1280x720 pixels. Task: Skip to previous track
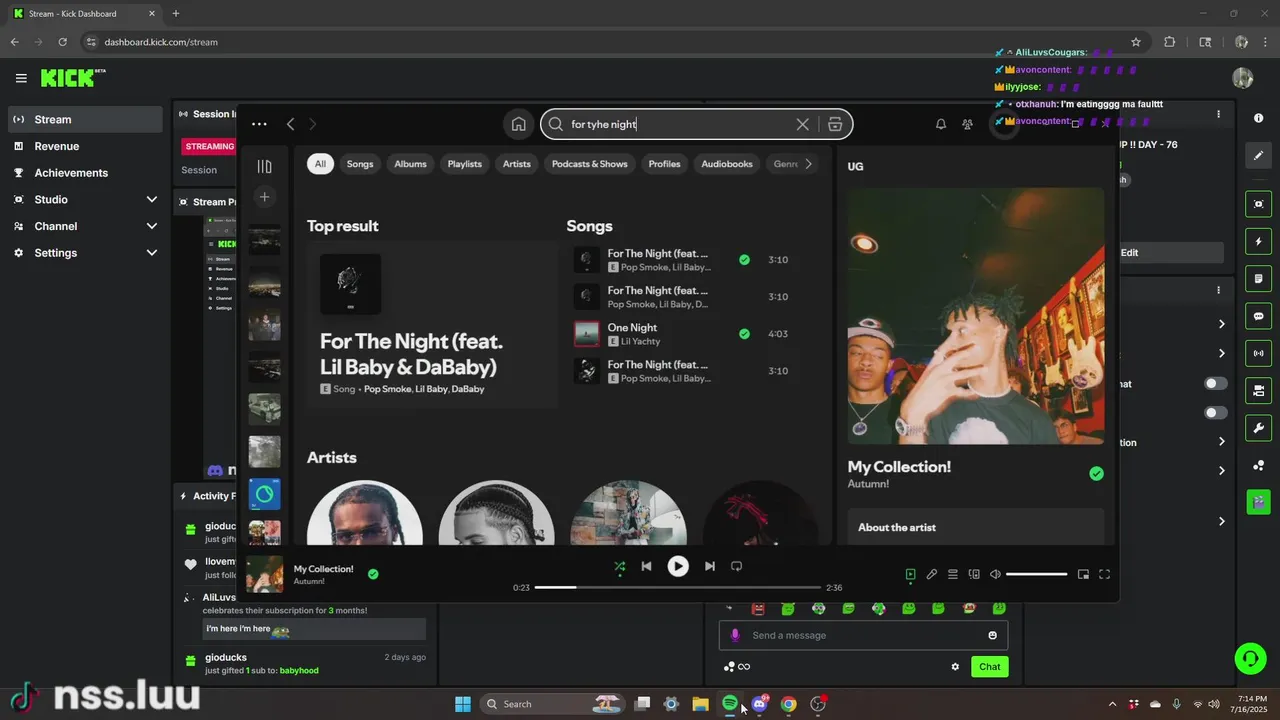(x=646, y=566)
